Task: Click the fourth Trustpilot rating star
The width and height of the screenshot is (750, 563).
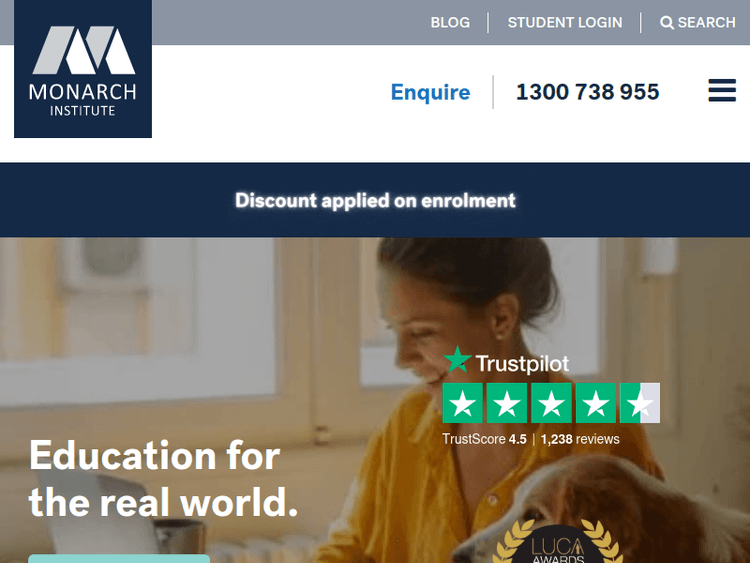Action: point(596,403)
